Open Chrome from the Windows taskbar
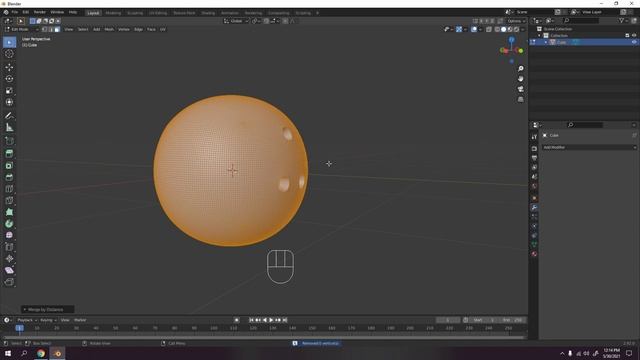Screen dimensions: 640x360 pyautogui.click(x=41, y=353)
